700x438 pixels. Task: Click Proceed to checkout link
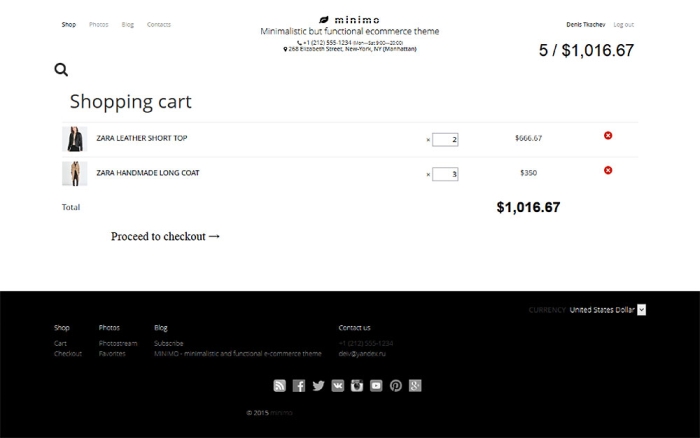click(x=165, y=237)
